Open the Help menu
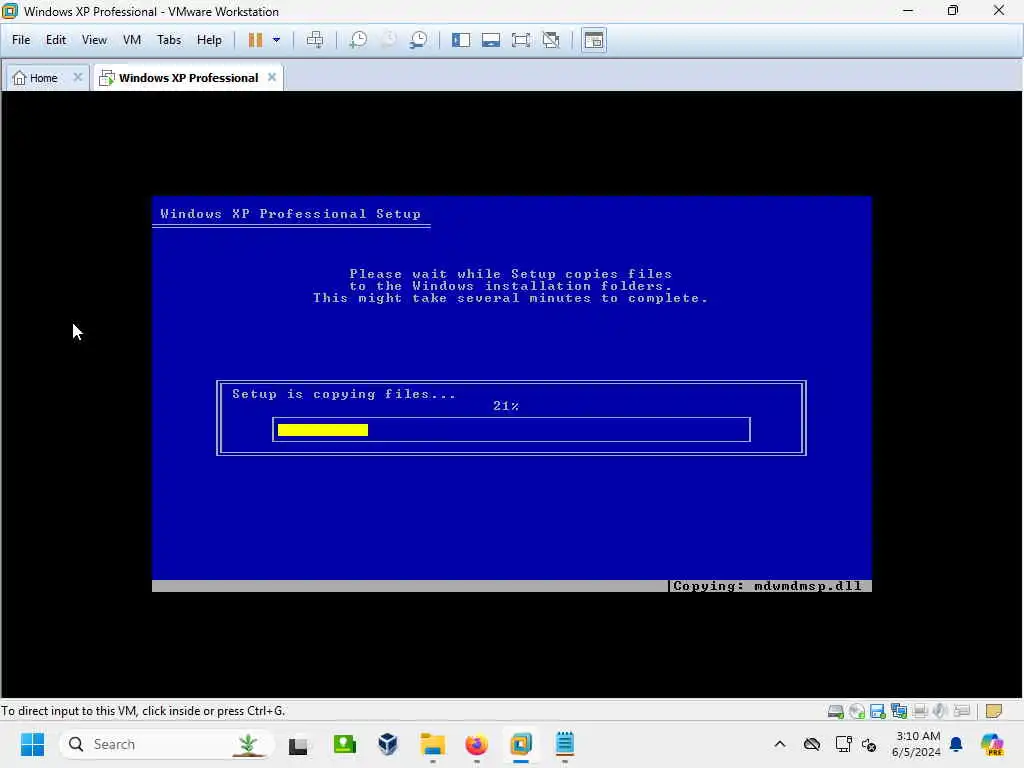Viewport: 1024px width, 768px height. 209,40
